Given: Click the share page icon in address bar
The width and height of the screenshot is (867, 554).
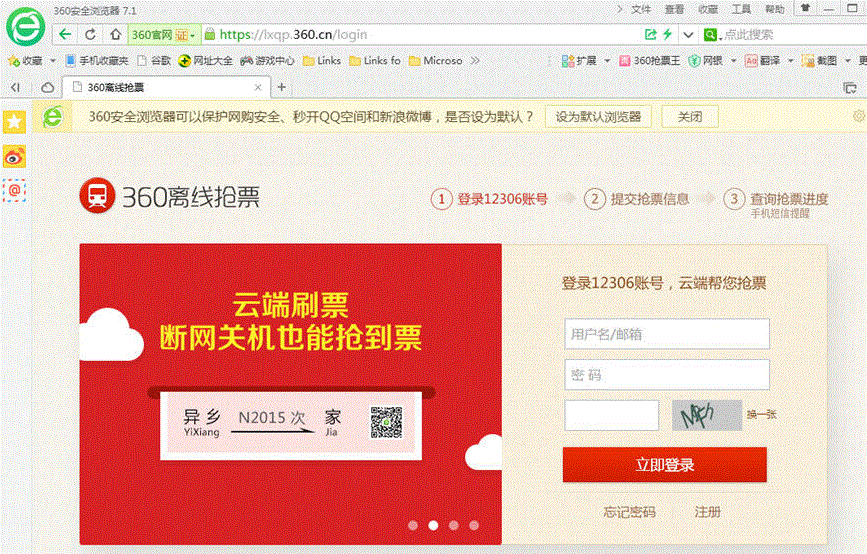Looking at the screenshot, I should coord(651,34).
